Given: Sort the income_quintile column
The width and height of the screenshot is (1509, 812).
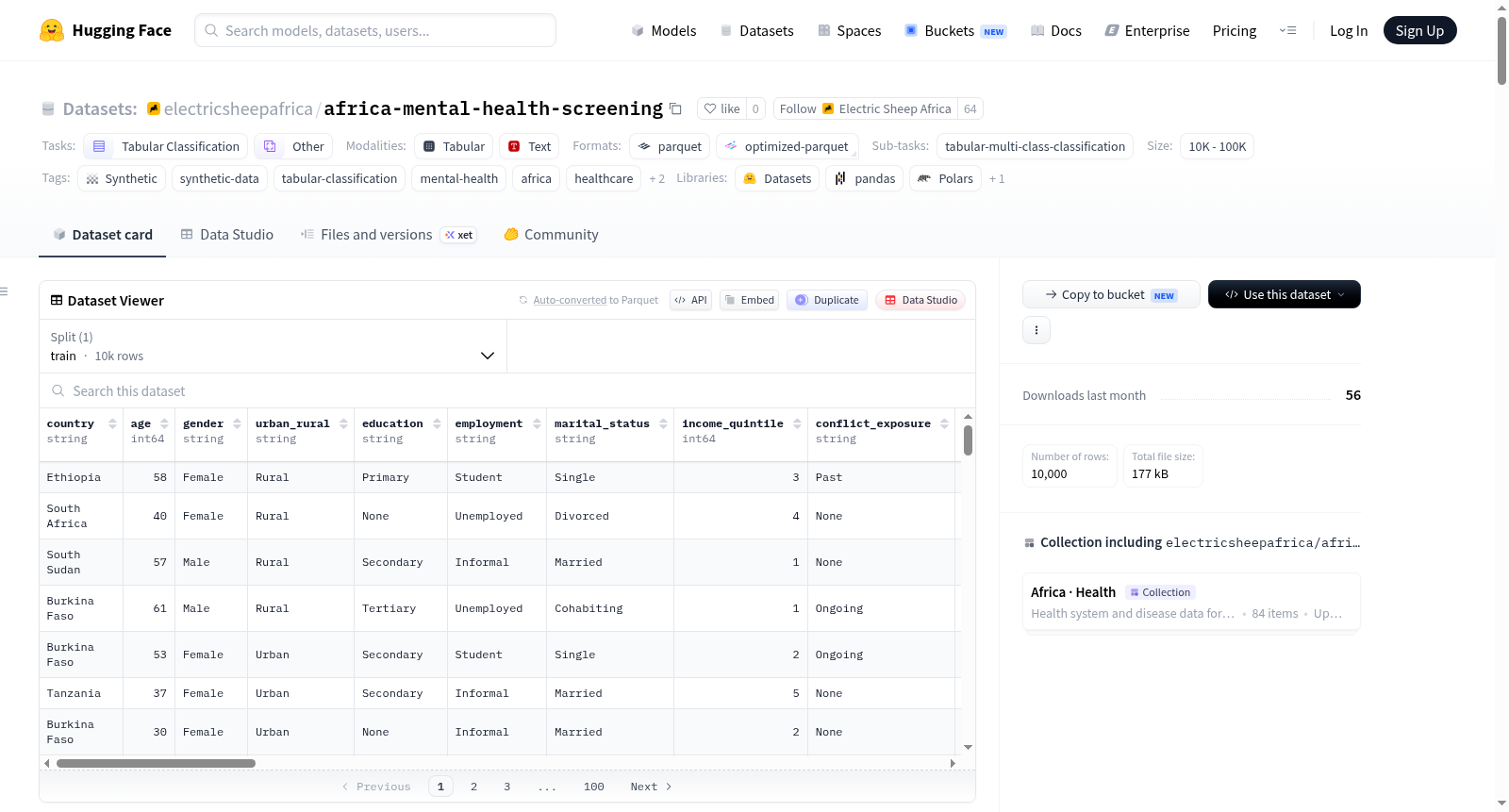Looking at the screenshot, I should click(798, 423).
